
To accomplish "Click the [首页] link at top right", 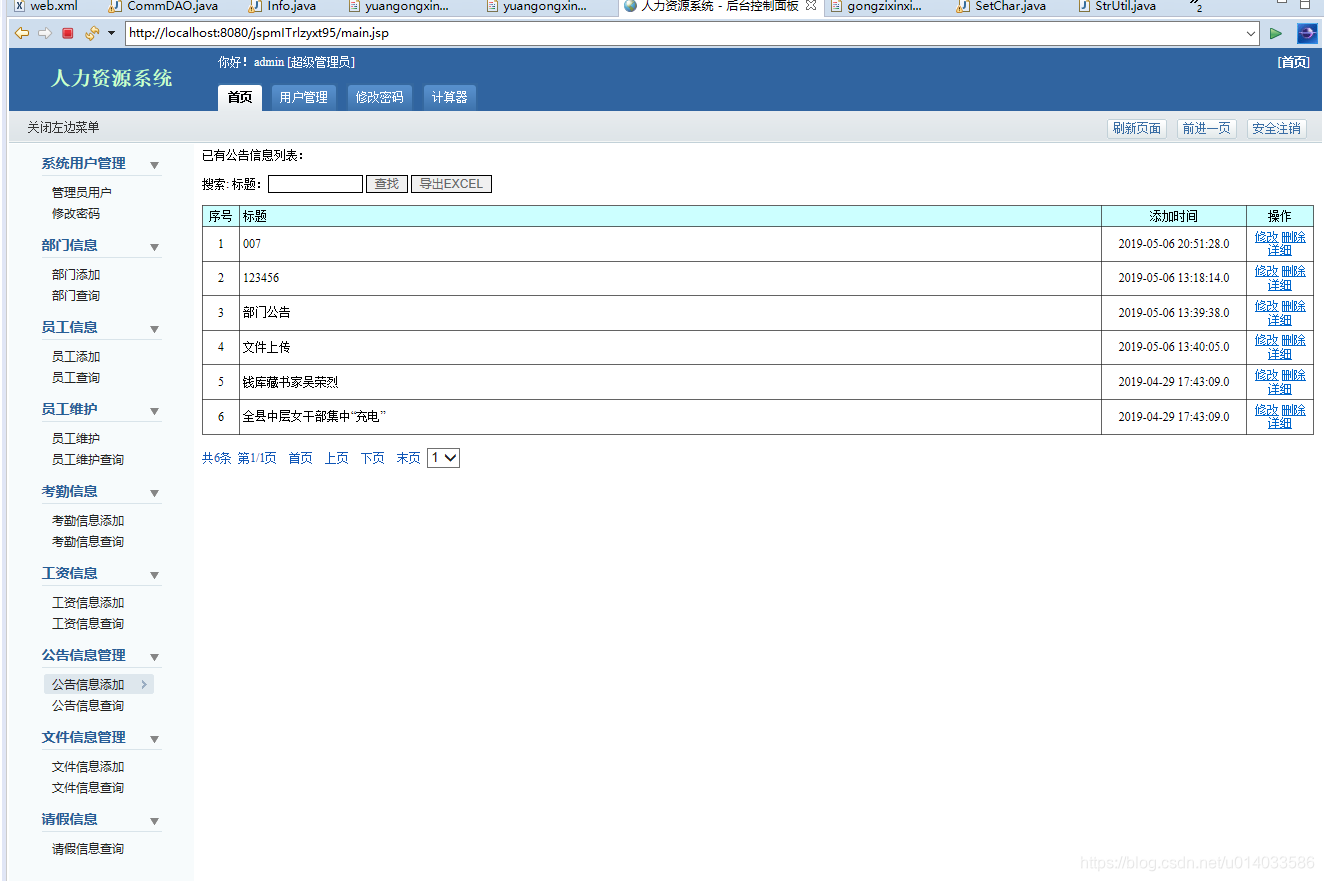I will point(1293,62).
